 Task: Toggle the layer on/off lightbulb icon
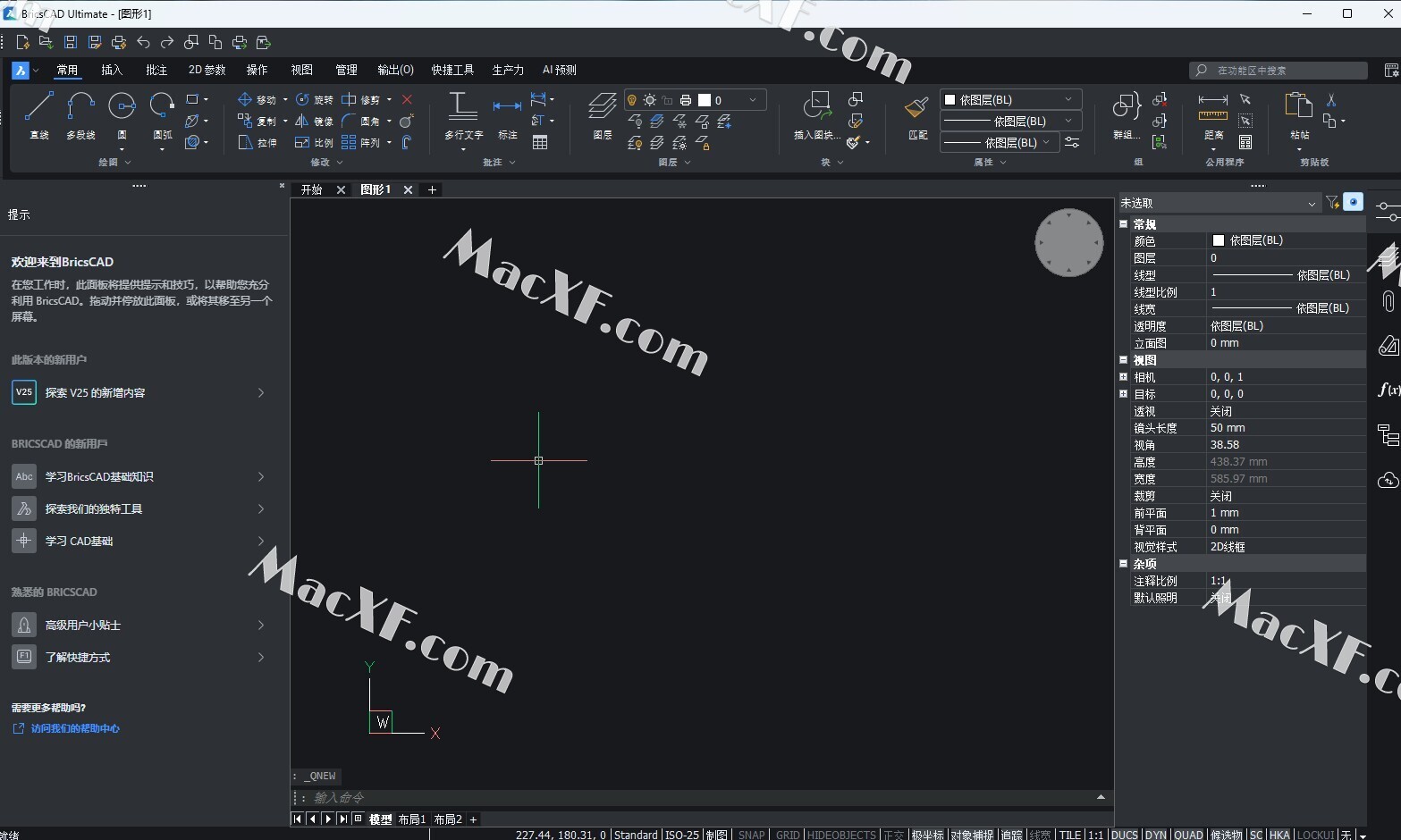631,100
